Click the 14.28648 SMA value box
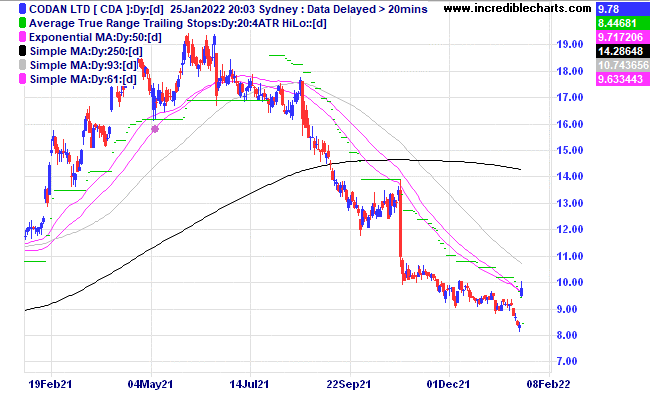The image size is (651, 395). pyautogui.click(x=622, y=51)
